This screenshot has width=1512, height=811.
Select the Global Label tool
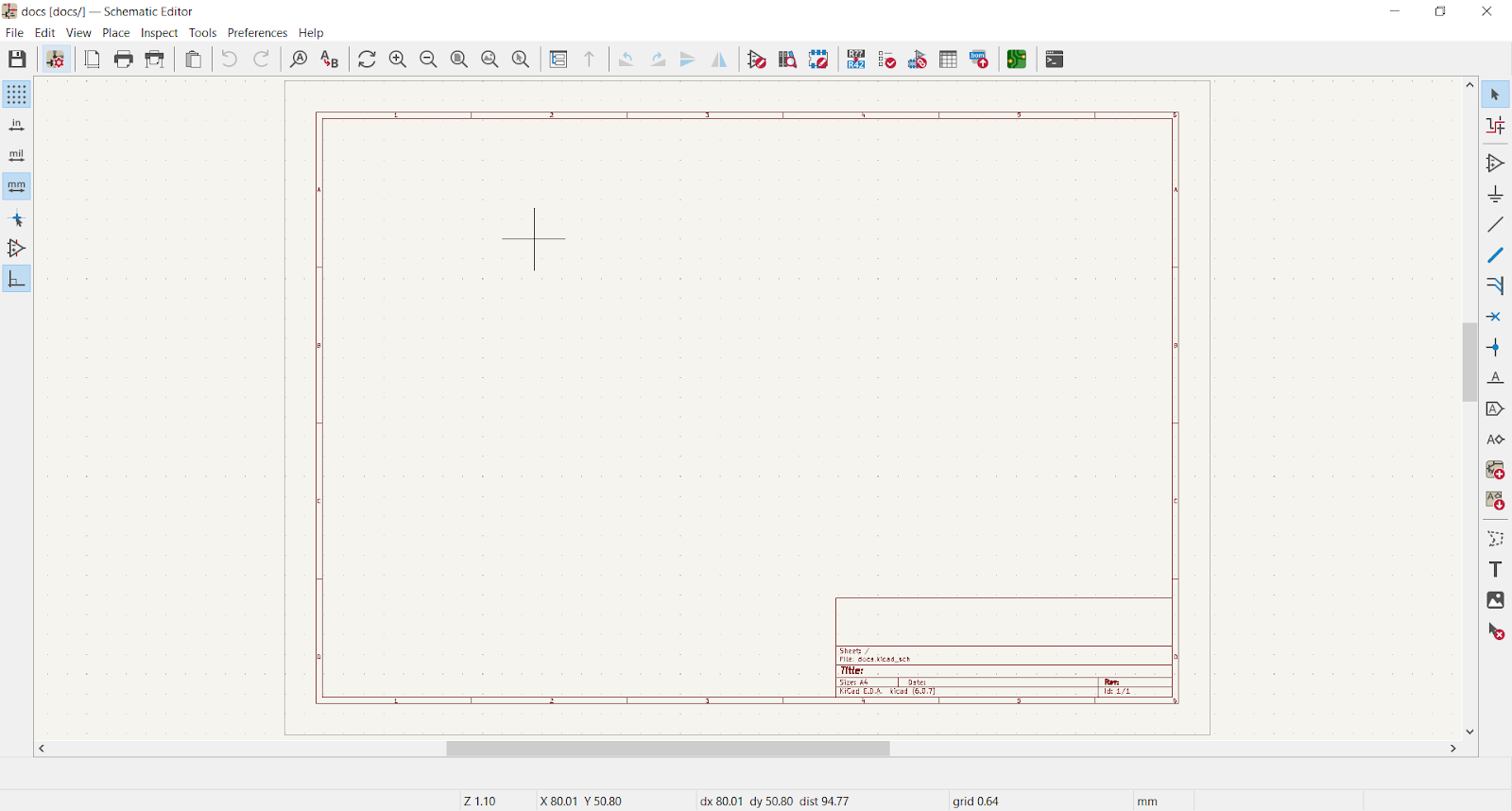1495,408
